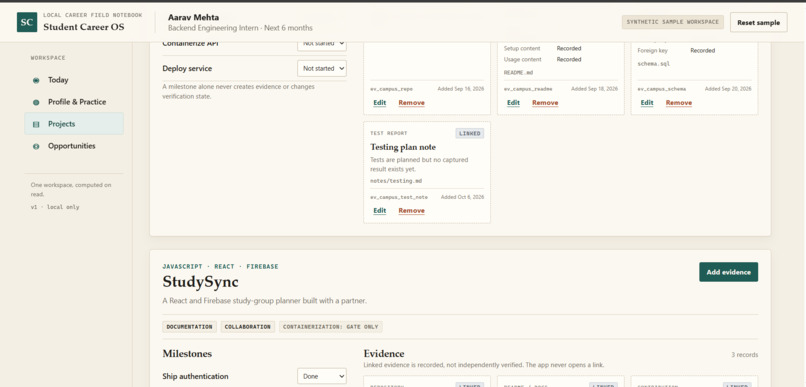Click the Opportunities sidebar icon

coord(36,146)
